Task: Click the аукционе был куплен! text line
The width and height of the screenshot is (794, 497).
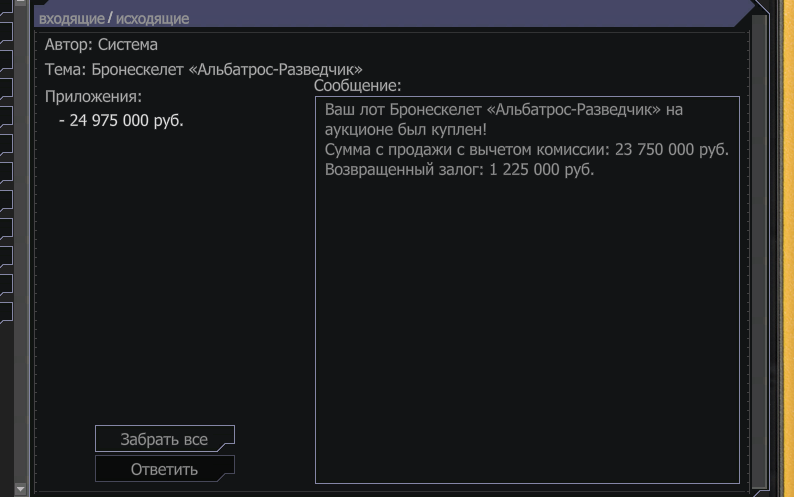Action: [x=406, y=130]
